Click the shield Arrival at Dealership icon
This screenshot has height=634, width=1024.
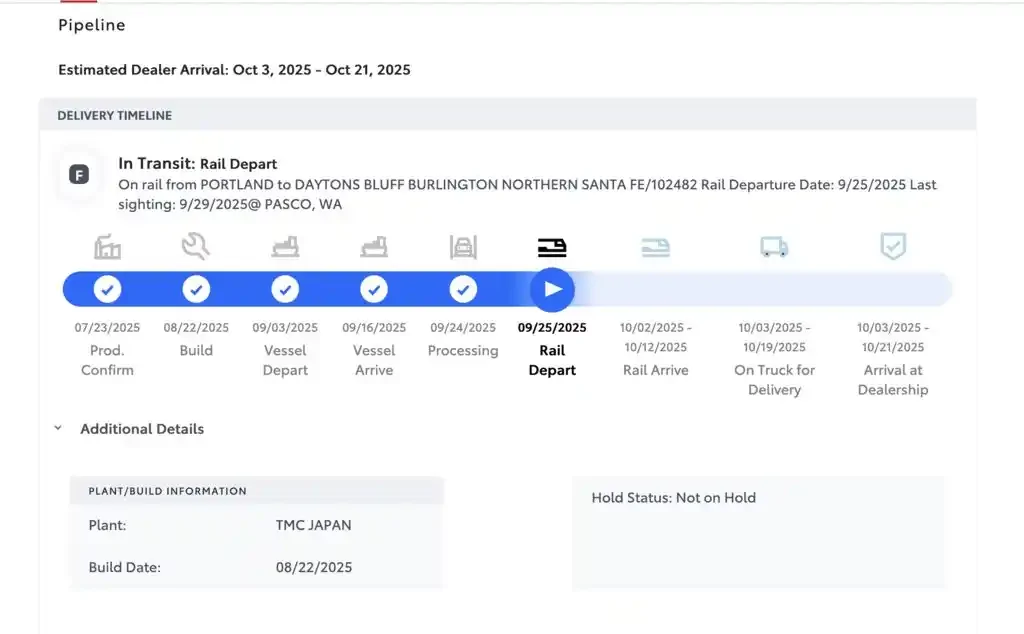(892, 246)
